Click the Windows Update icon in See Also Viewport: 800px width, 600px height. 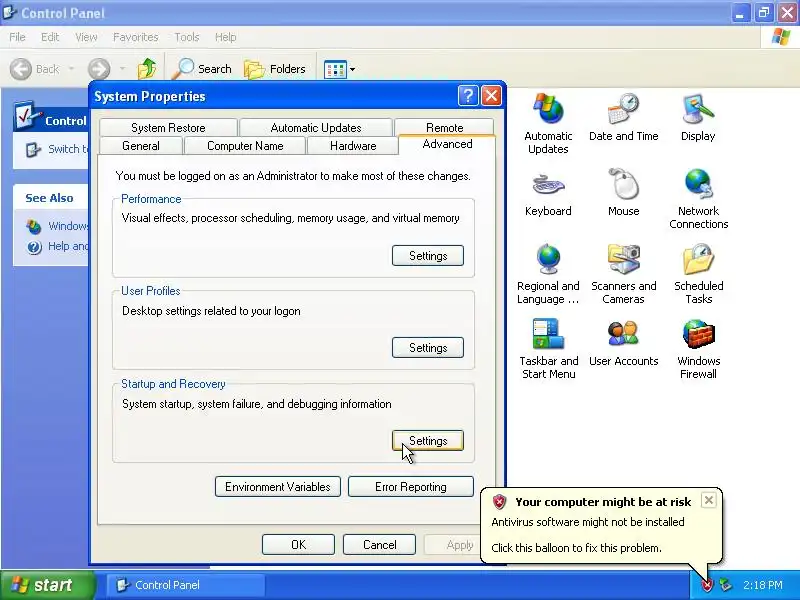pos(34,226)
